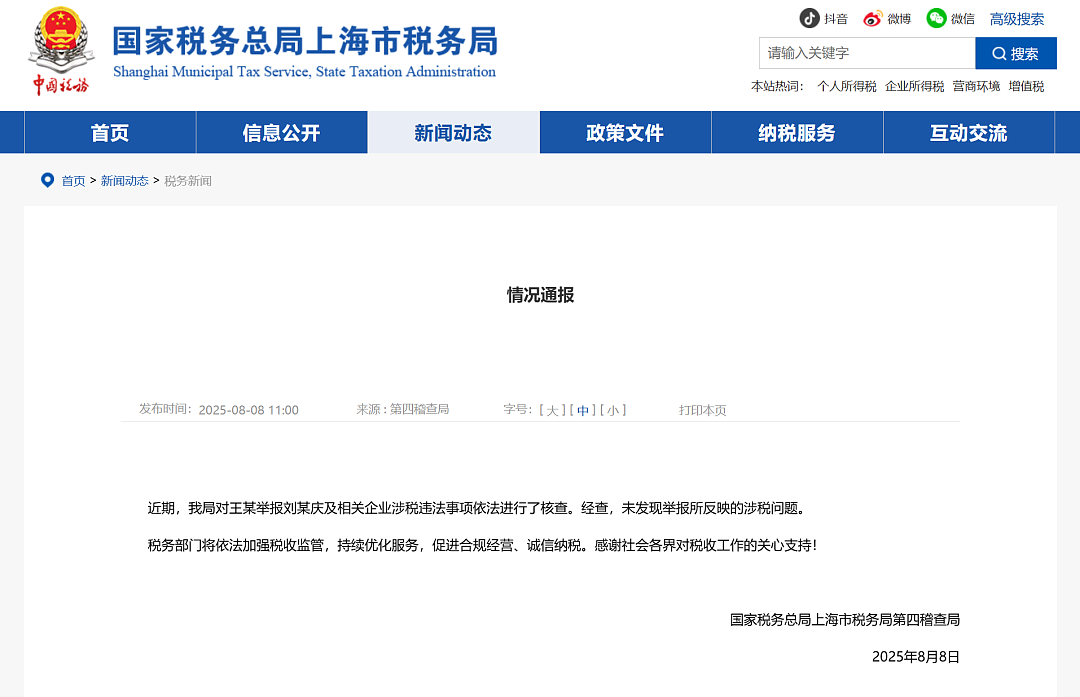Set font size to 小 (small)
Viewport: 1080px width, 697px height.
[613, 410]
